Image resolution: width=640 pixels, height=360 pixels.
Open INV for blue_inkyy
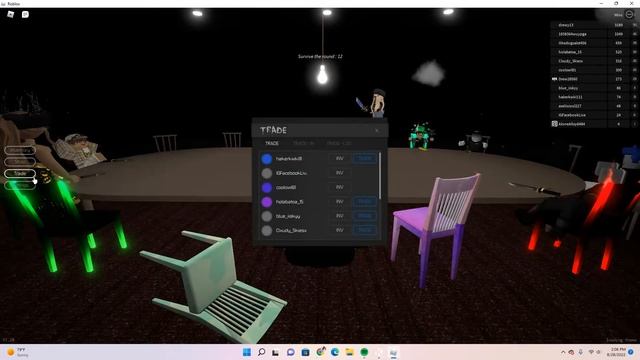[x=339, y=216]
